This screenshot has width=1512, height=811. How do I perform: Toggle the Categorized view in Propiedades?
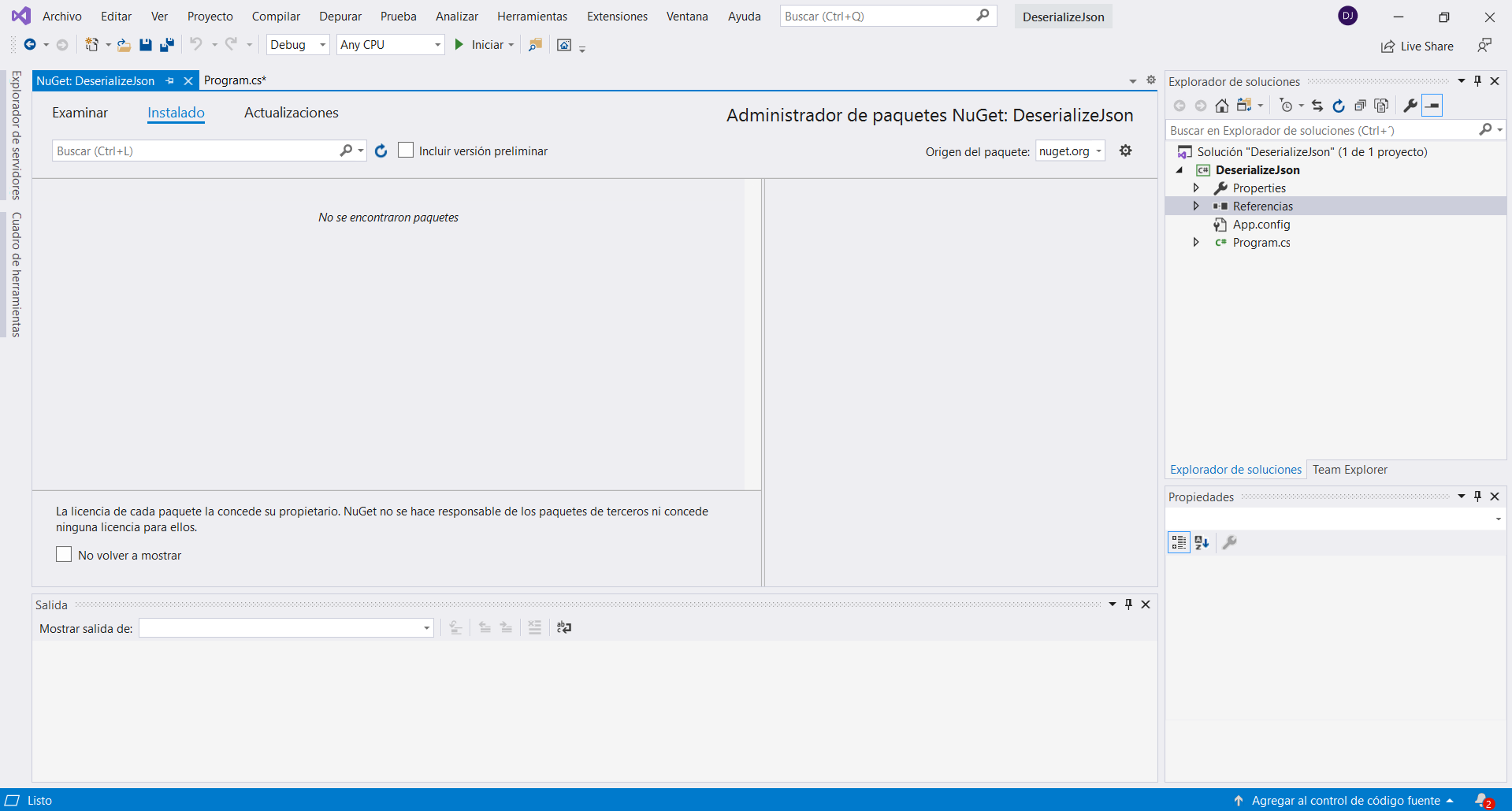pyautogui.click(x=1179, y=542)
